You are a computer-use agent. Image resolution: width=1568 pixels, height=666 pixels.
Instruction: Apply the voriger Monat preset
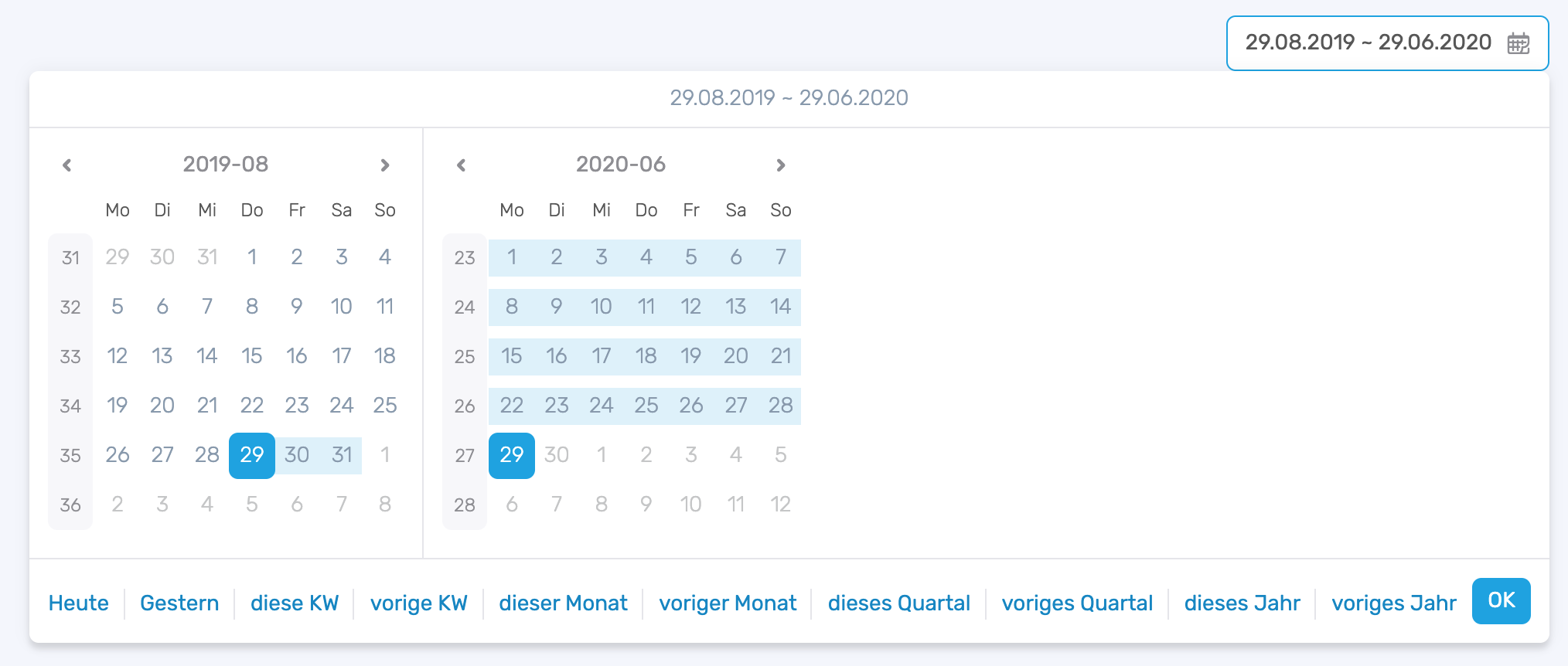point(728,603)
